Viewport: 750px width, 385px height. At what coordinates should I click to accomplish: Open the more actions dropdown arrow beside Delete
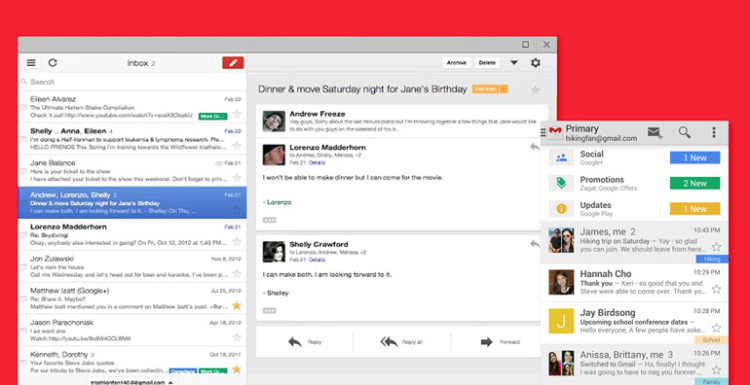pos(514,63)
